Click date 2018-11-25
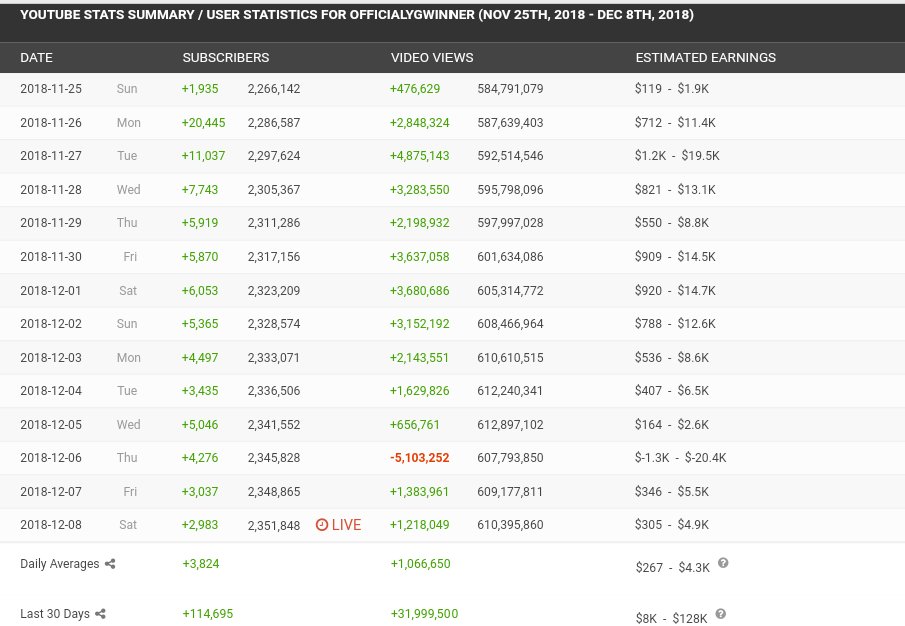This screenshot has width=905, height=626. [x=51, y=89]
